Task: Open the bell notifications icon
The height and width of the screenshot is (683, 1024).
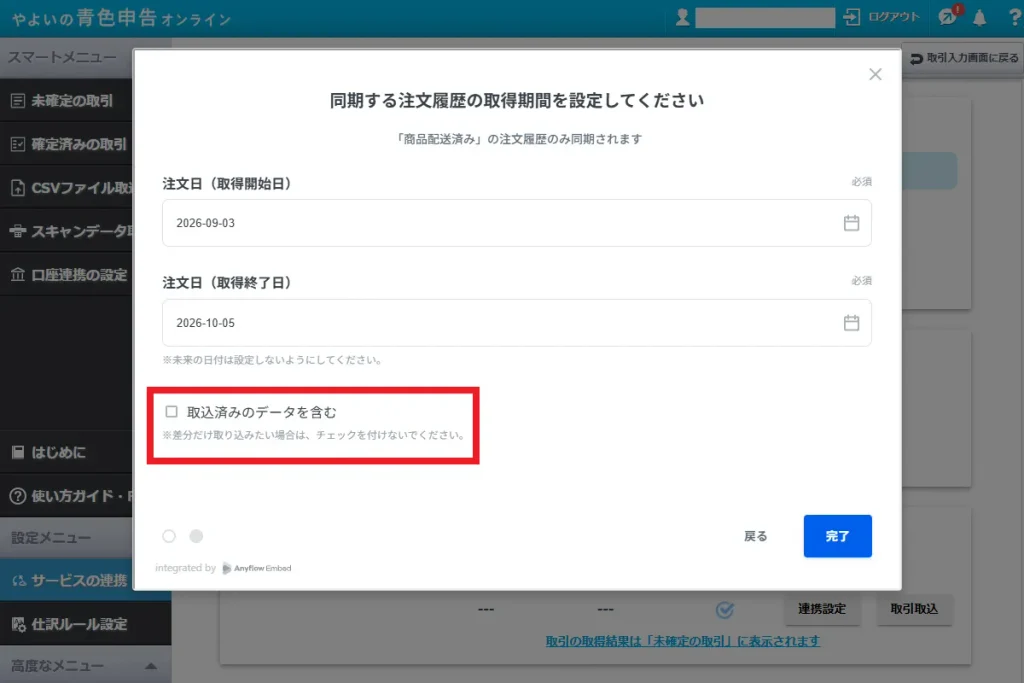Action: (979, 18)
